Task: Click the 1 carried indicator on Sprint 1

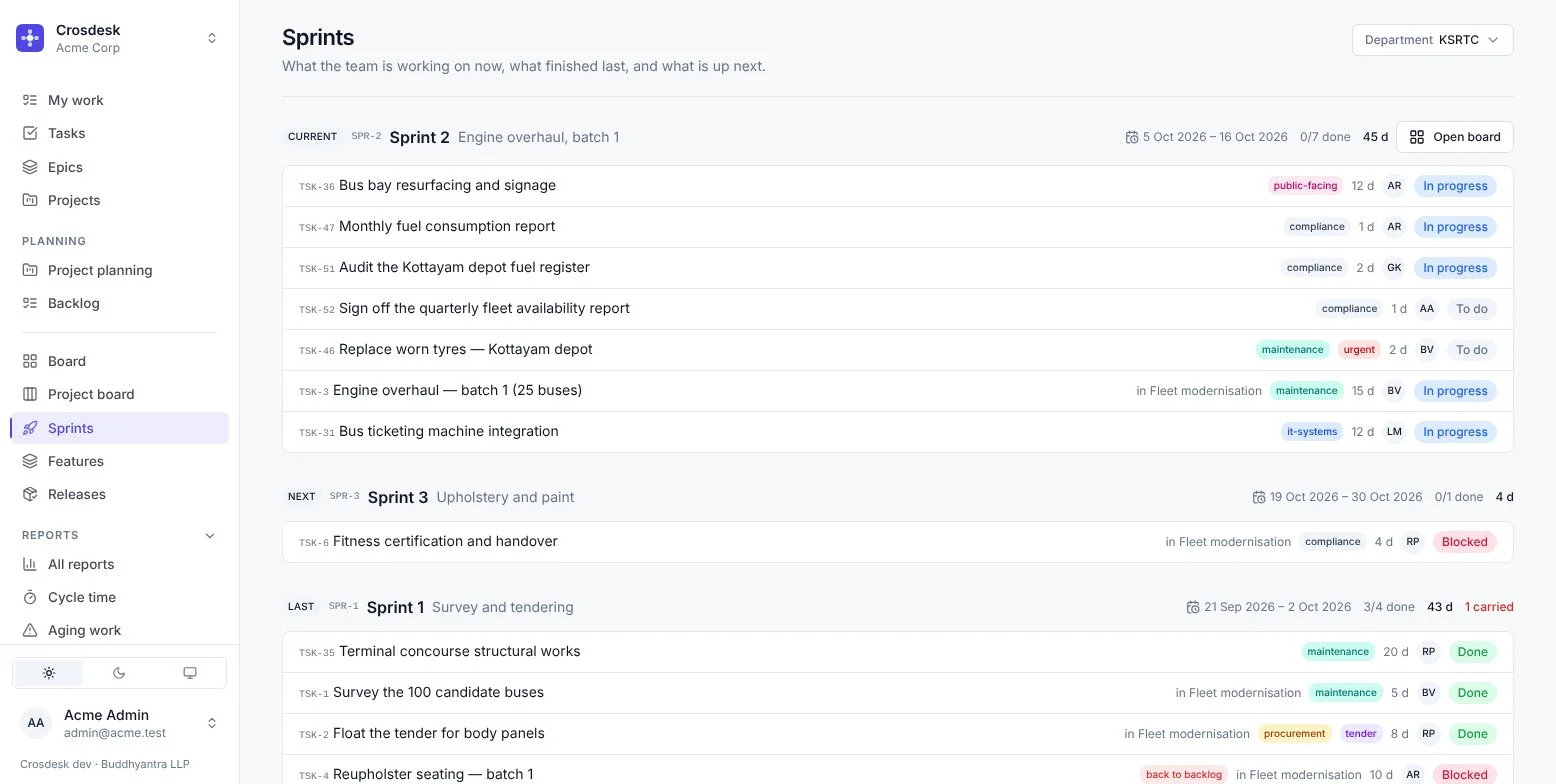Action: coord(1489,607)
